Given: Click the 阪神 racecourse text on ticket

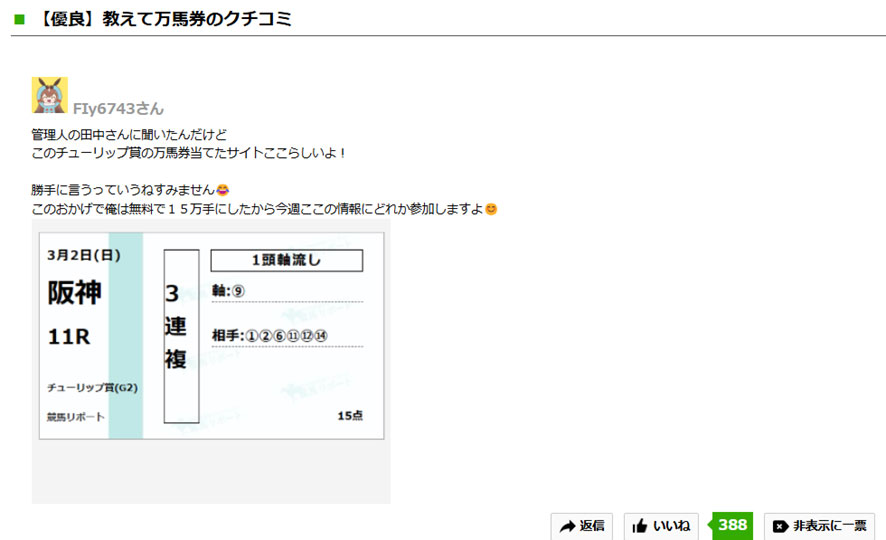Looking at the screenshot, I should click(74, 292).
